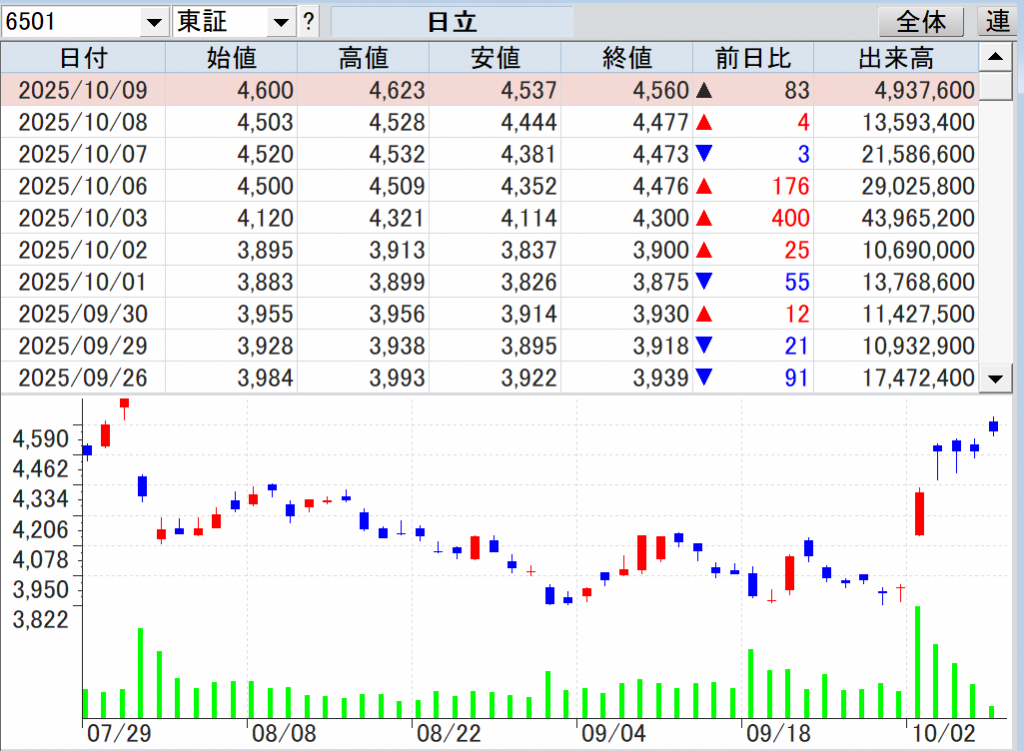Expand the 東証 market dropdown
The width and height of the screenshot is (1024, 751).
pos(282,22)
